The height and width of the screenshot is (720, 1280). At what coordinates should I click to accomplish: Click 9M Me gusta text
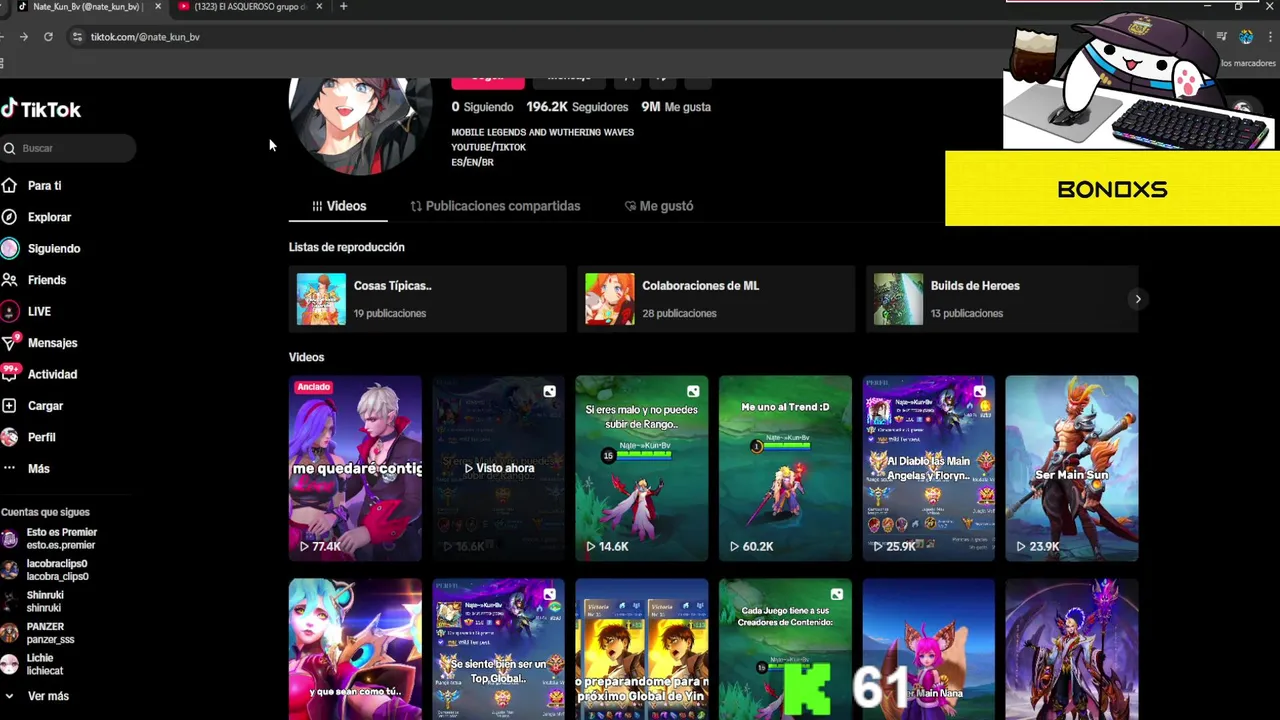(676, 107)
